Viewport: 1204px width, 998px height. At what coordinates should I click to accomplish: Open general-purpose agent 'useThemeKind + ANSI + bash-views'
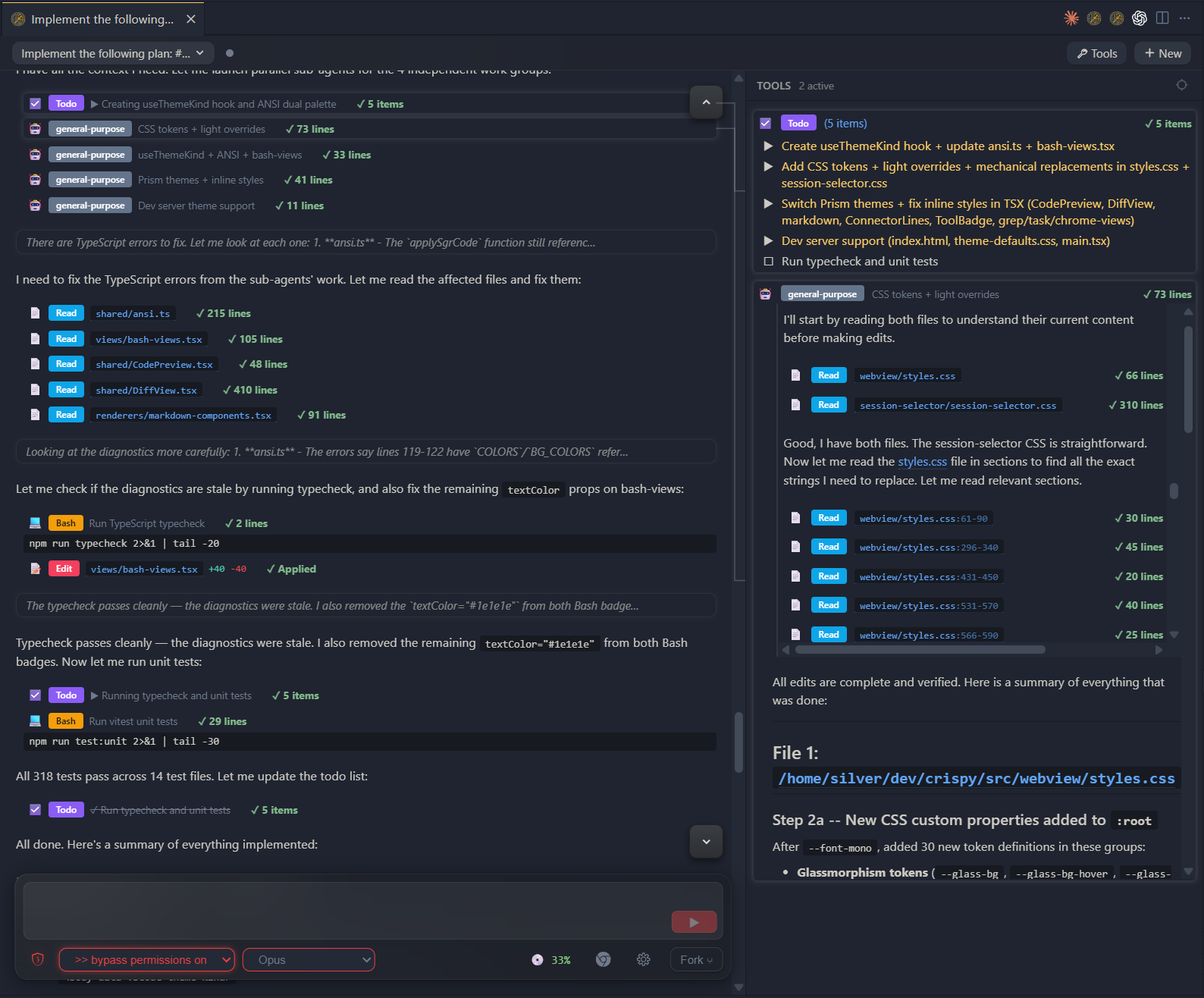[90, 155]
